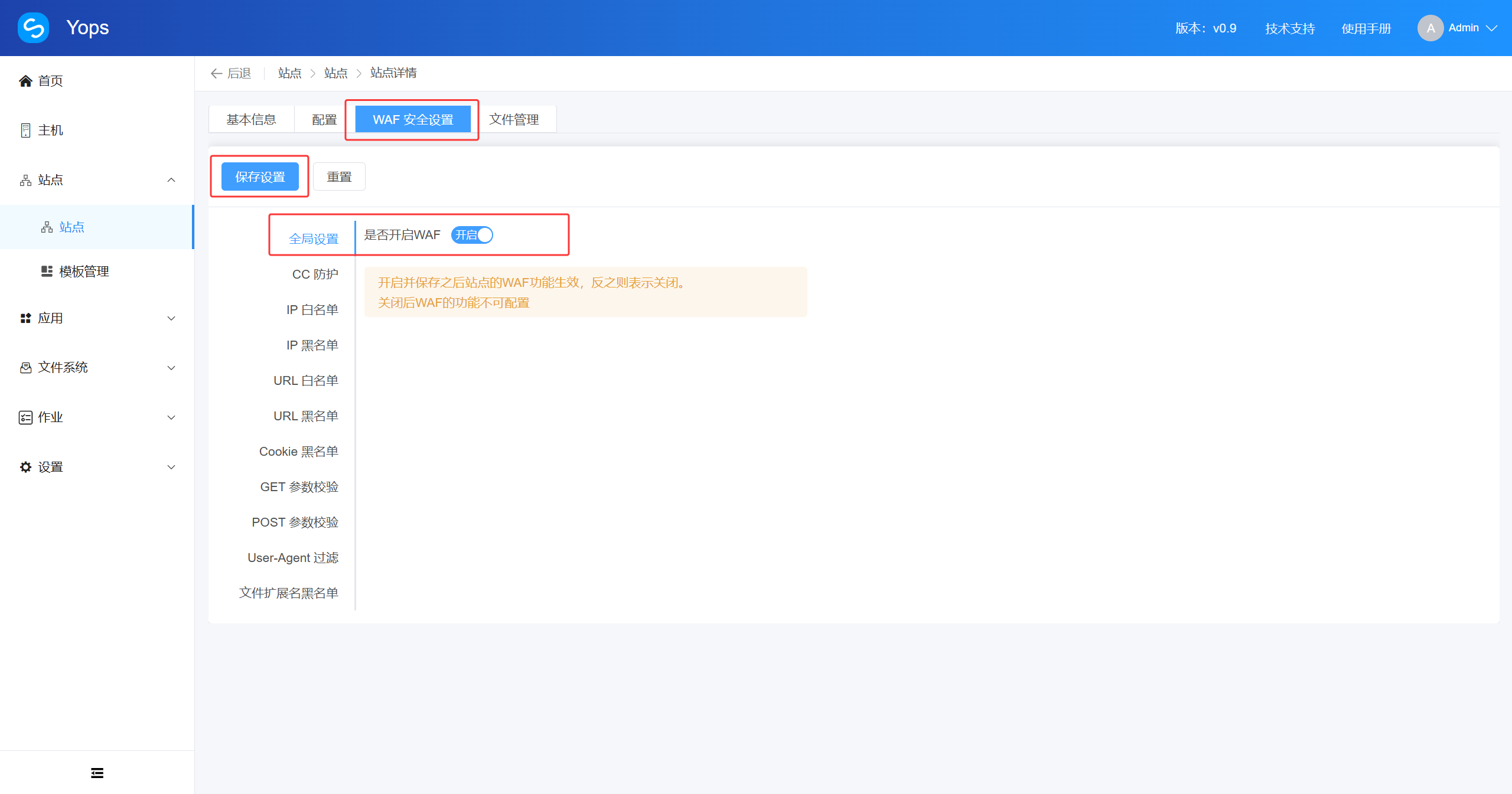Collapse the 站点 sidebar group chevron
Screen dimensions: 1512x794
pos(171,180)
